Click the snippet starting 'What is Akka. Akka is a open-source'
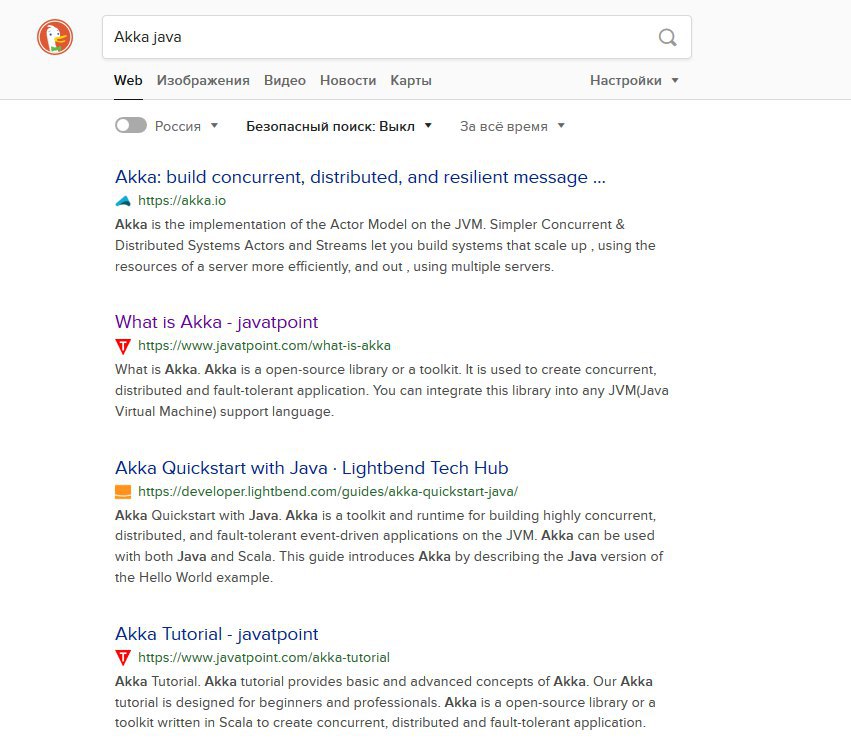Viewport: 851px width, 745px height. (392, 390)
